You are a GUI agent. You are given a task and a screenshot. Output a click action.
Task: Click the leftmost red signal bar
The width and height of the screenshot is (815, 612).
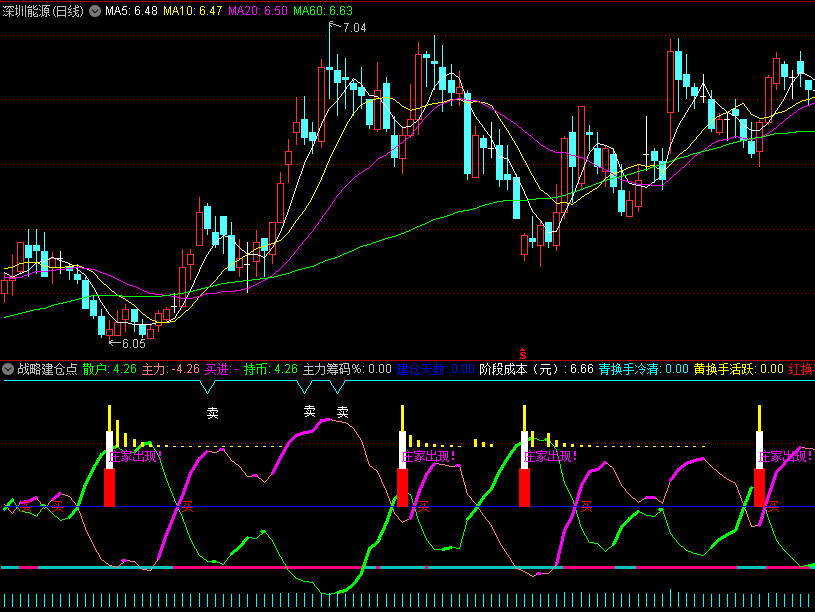coord(109,487)
